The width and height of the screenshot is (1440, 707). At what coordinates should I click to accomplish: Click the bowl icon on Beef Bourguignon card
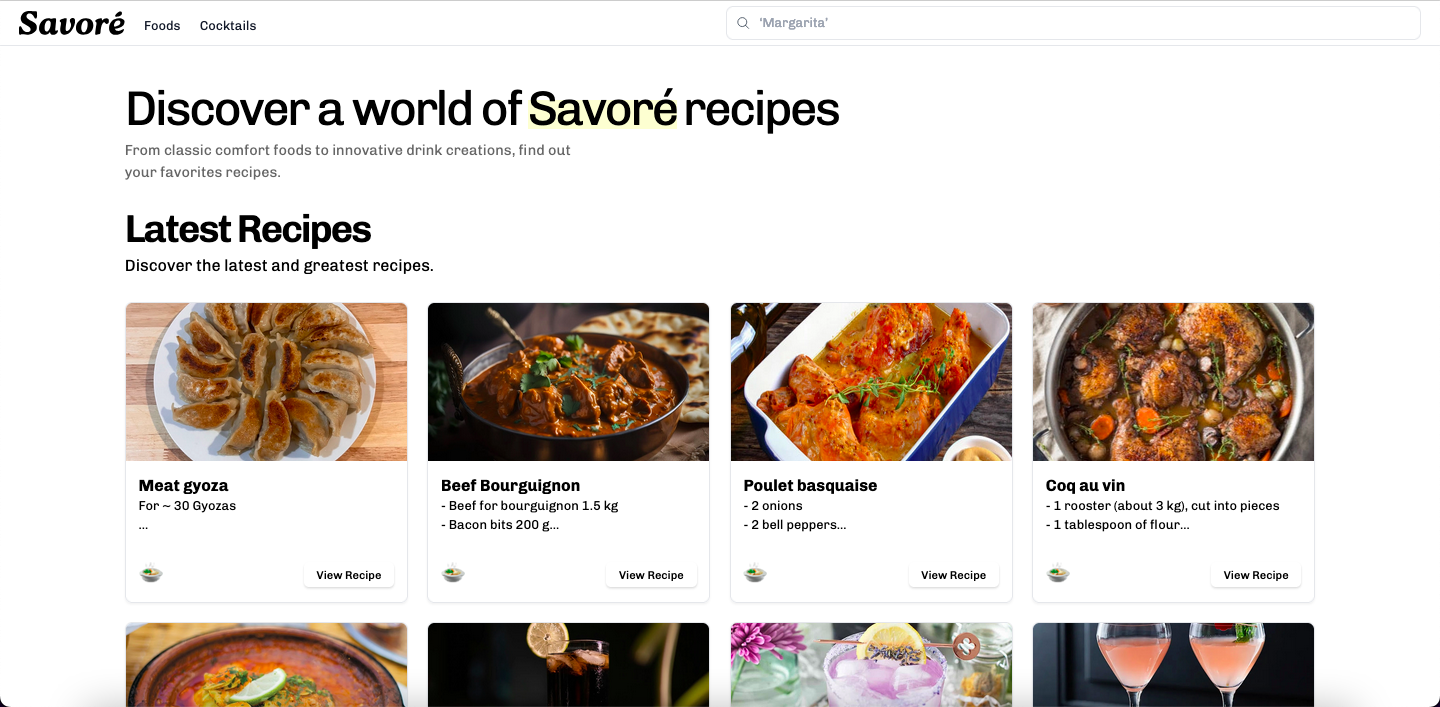tap(453, 574)
